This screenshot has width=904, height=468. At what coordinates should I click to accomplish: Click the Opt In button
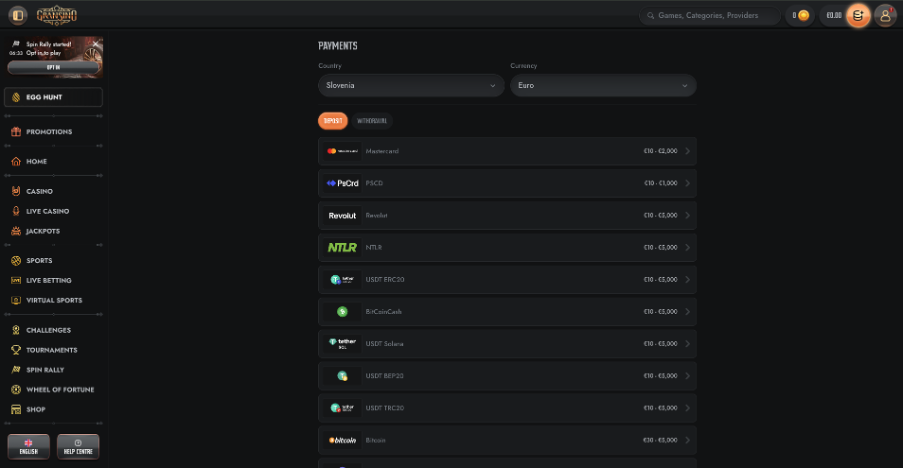(53, 67)
